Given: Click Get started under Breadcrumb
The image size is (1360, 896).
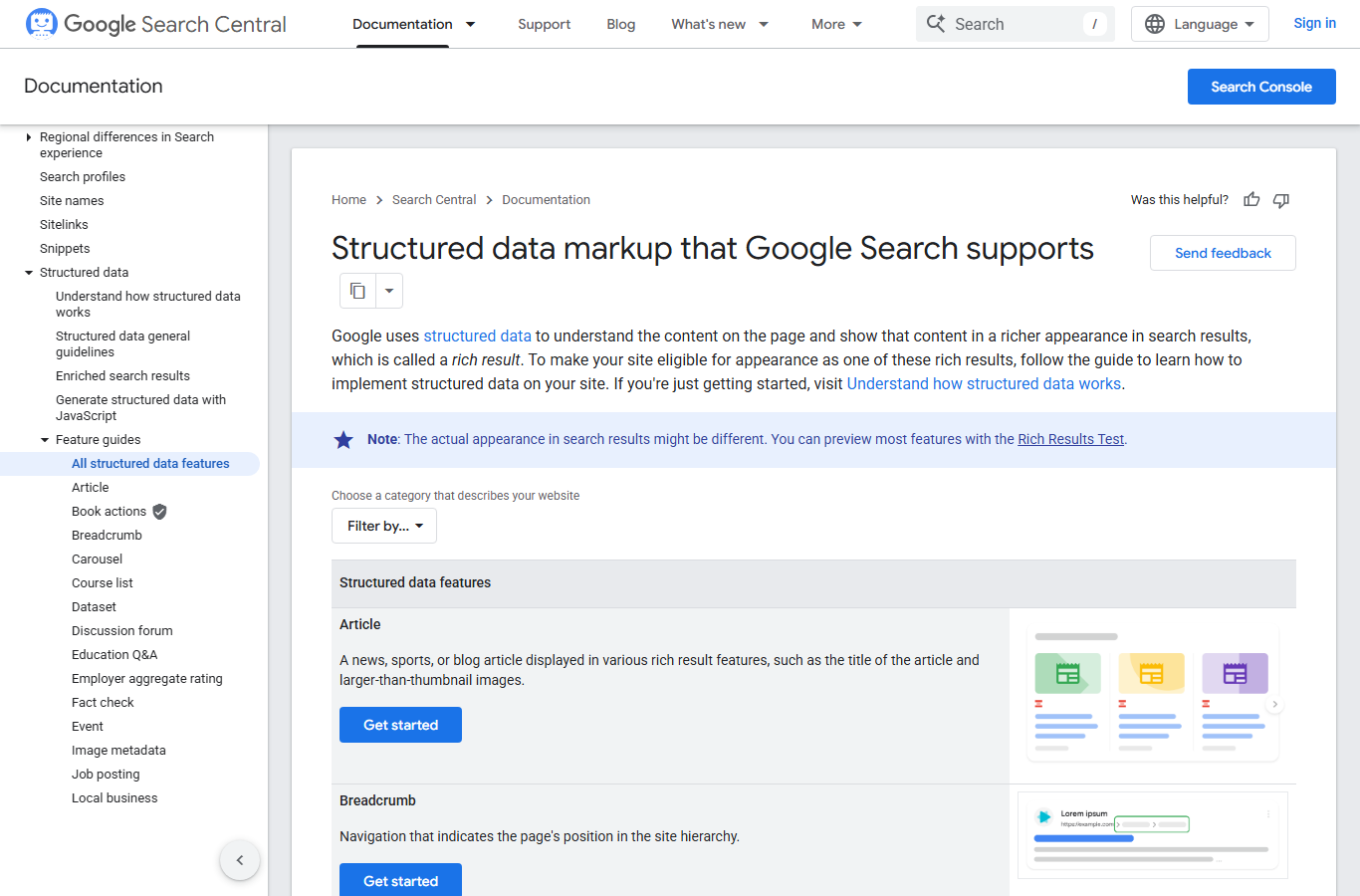Looking at the screenshot, I should 400,880.
